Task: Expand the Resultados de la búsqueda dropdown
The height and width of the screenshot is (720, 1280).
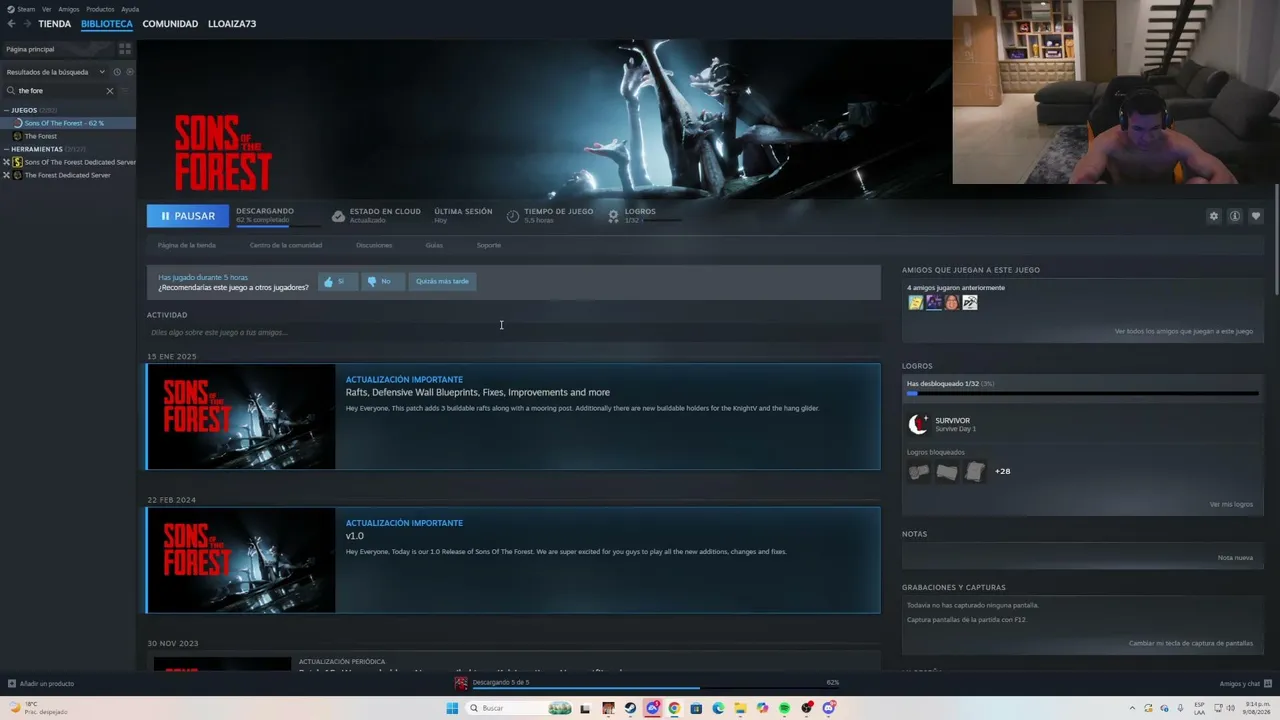Action: tap(55, 72)
